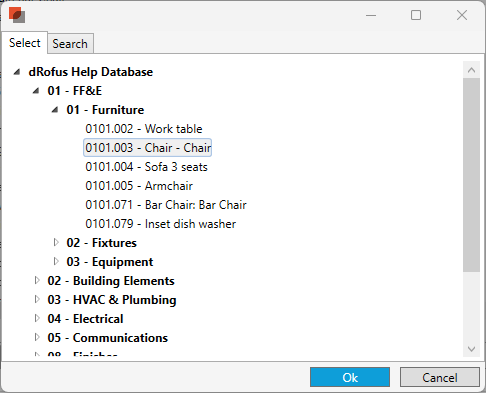Image resolution: width=486 pixels, height=393 pixels.
Task: Expand the 04 - Electrical node
Action: pyautogui.click(x=37, y=318)
